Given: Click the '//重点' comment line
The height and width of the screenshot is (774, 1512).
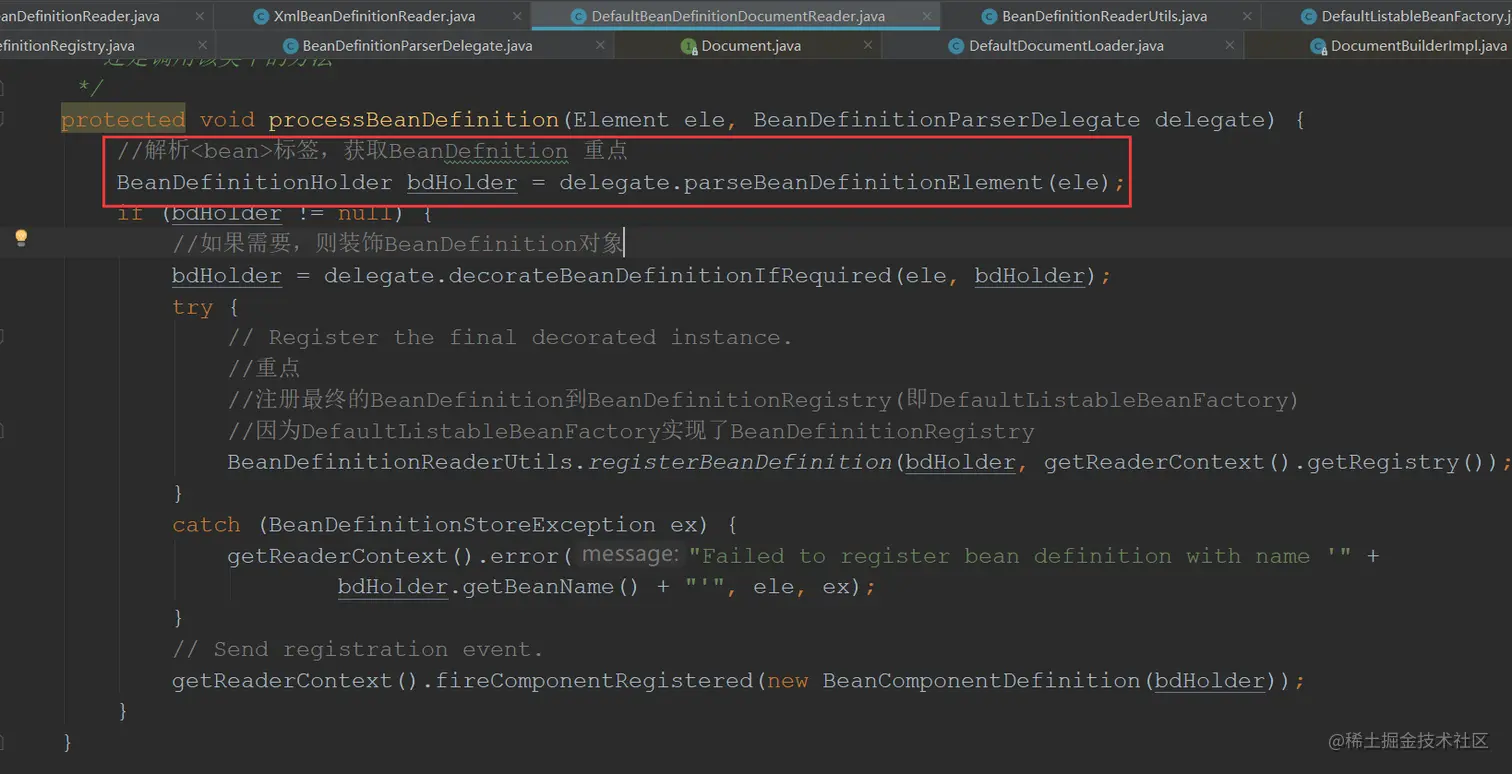Looking at the screenshot, I should pyautogui.click(x=264, y=368).
